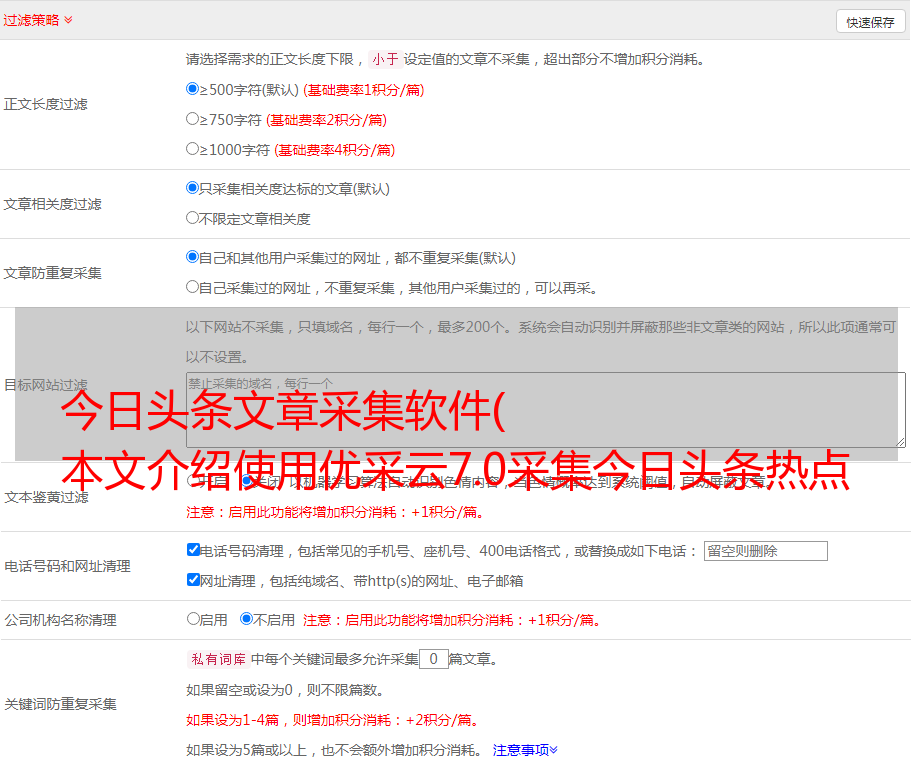Select 自己和其他用户采集过的网址 no-repeat option
The width and height of the screenshot is (912, 768).
pos(193,257)
